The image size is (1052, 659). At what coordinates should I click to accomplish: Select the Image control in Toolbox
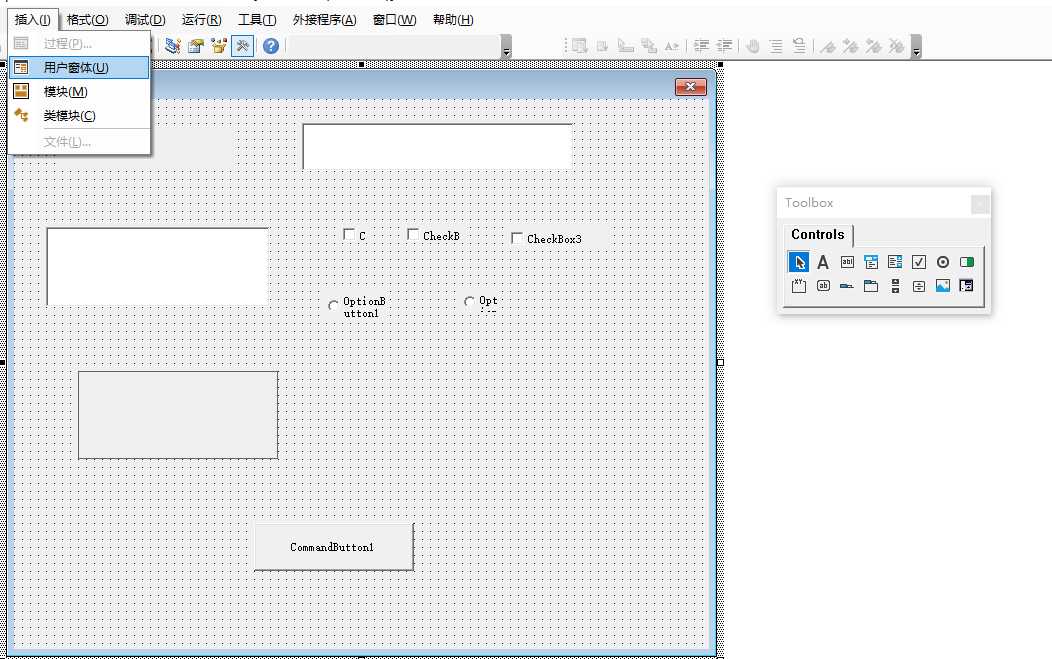943,286
